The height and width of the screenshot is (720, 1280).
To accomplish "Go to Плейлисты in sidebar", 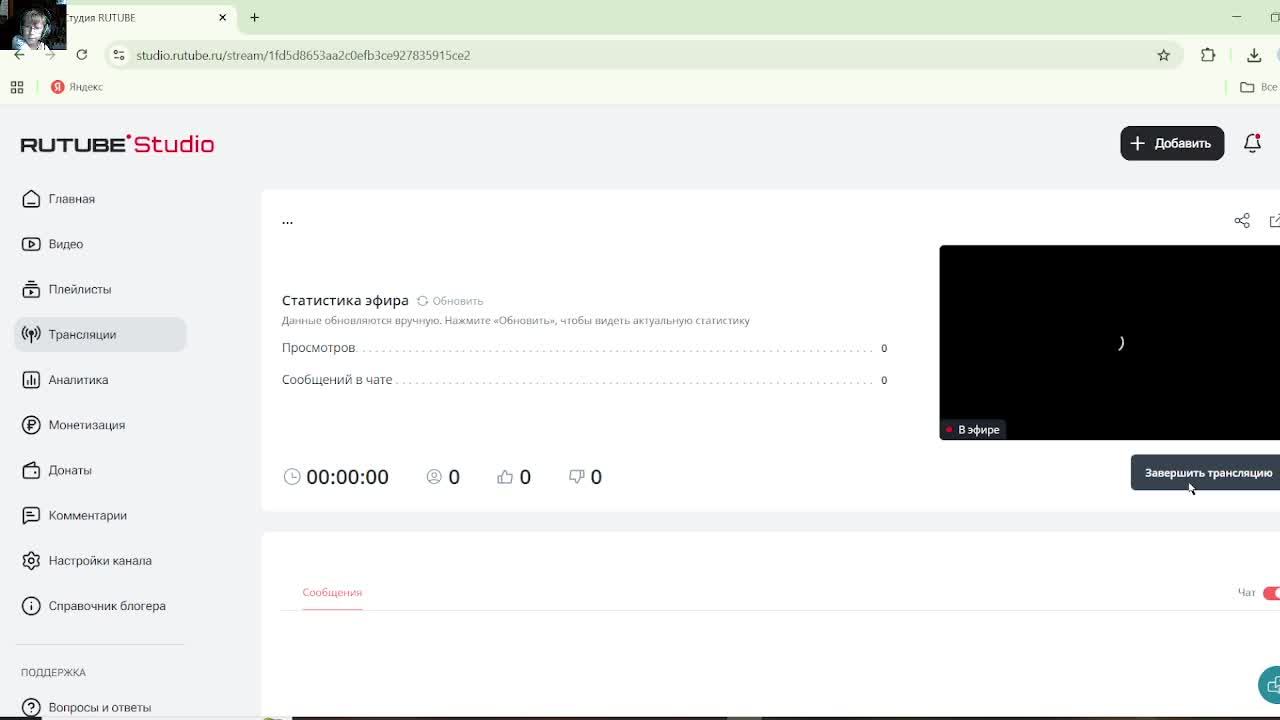I will point(100,289).
